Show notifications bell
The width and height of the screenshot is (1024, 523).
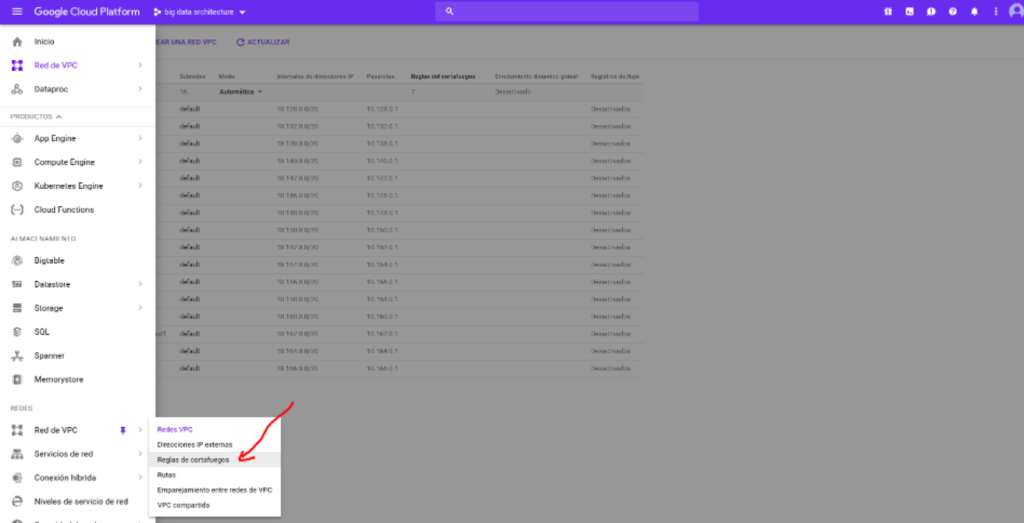pos(974,12)
